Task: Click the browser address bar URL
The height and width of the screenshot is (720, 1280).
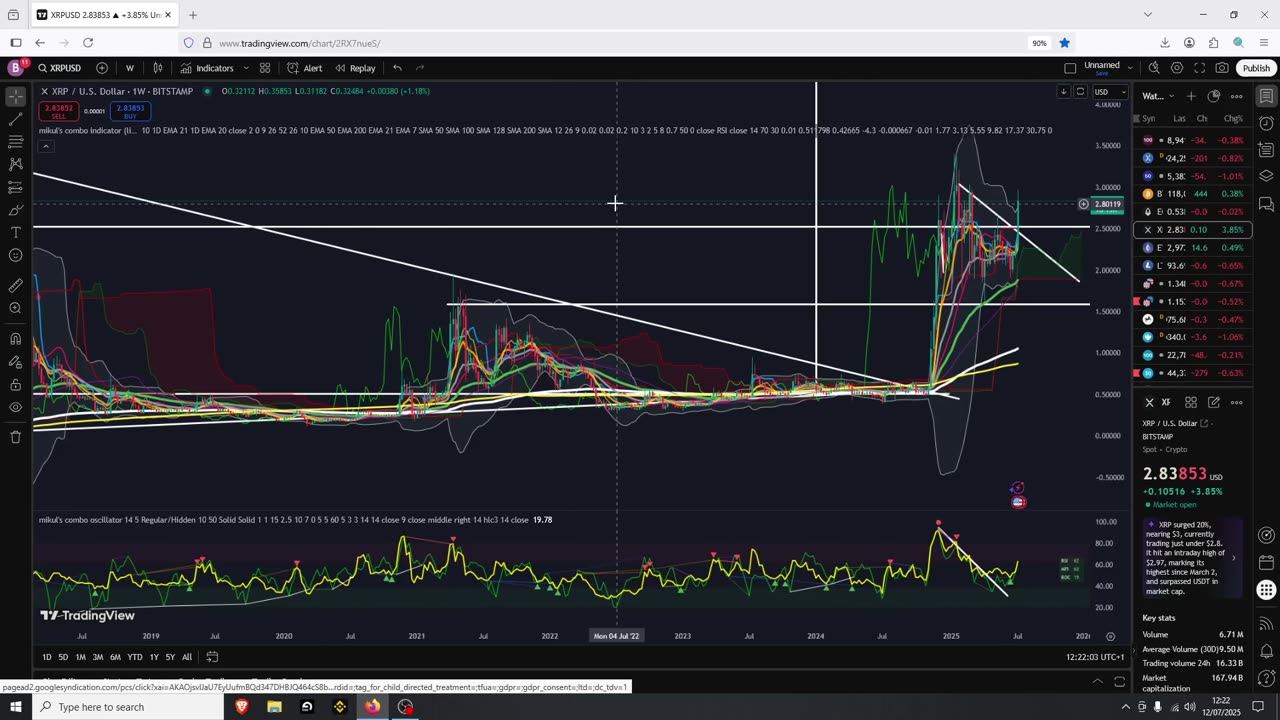Action: (299, 43)
